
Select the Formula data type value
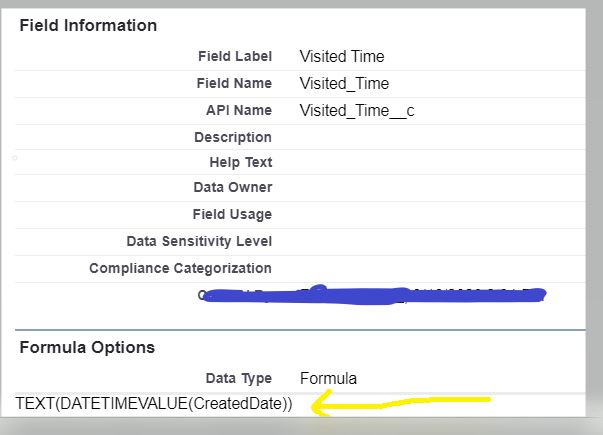point(328,378)
